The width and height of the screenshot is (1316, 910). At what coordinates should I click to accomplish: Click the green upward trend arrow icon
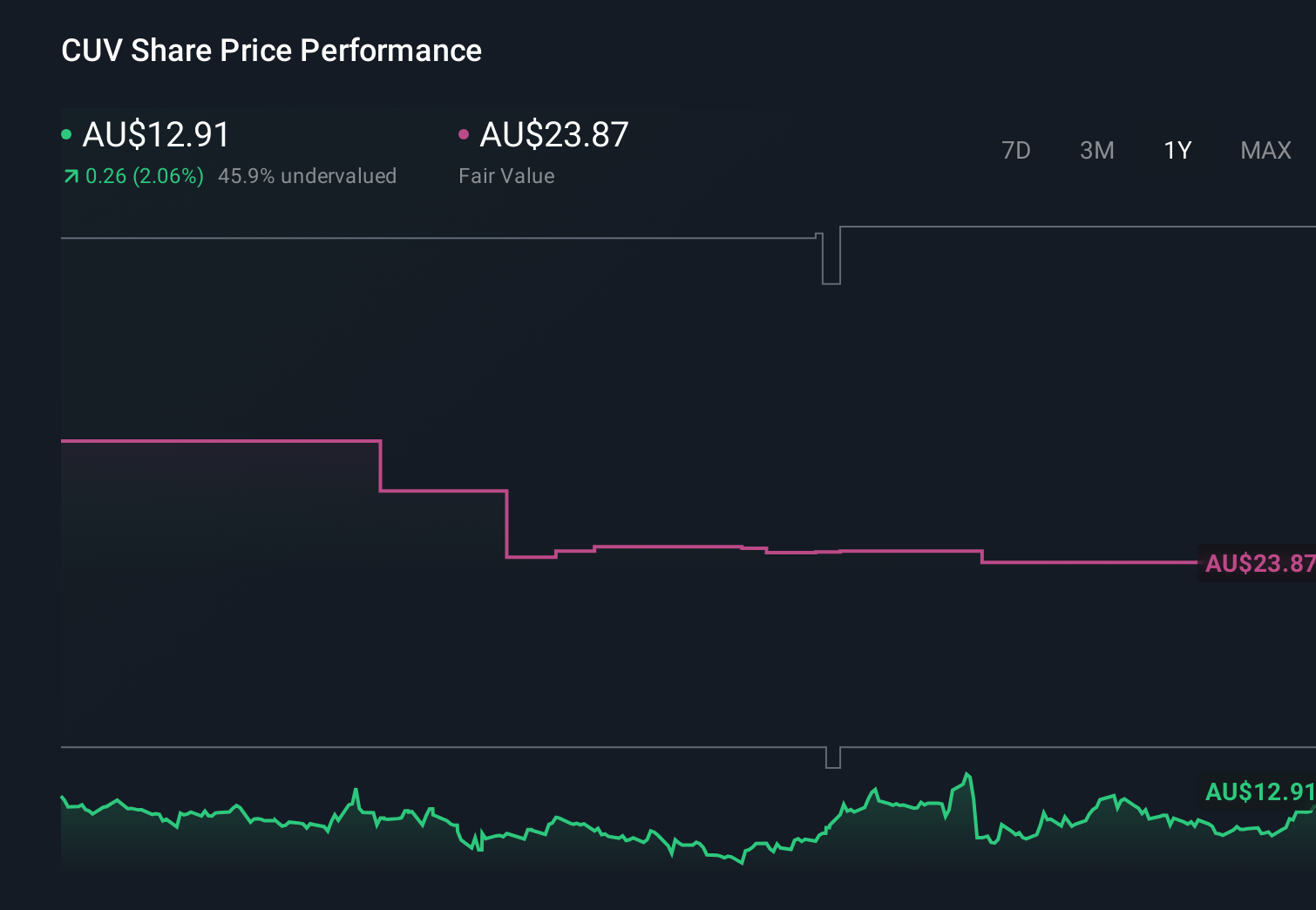pos(71,175)
